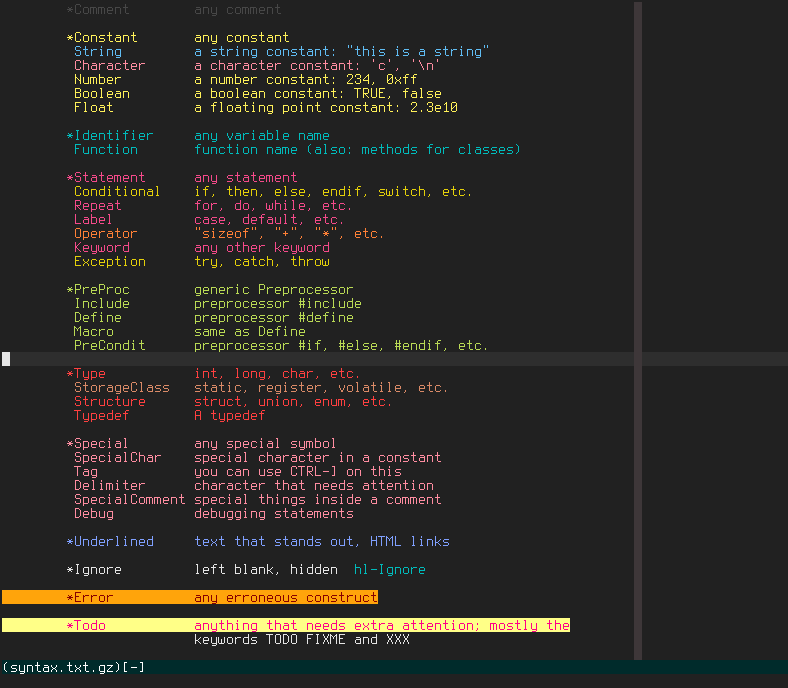Click the 'A typedef' description

(230, 416)
